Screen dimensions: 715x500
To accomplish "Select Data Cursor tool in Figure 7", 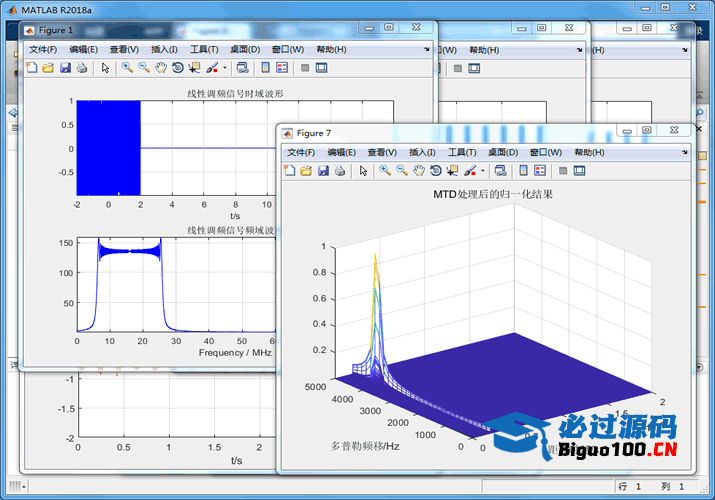I will (x=453, y=171).
